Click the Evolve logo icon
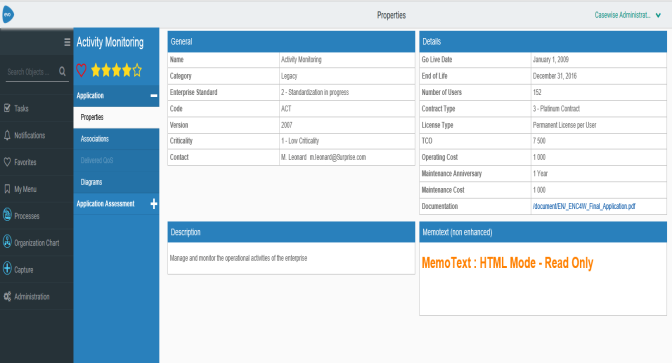Viewport: 672px width, 363px height. point(8,15)
